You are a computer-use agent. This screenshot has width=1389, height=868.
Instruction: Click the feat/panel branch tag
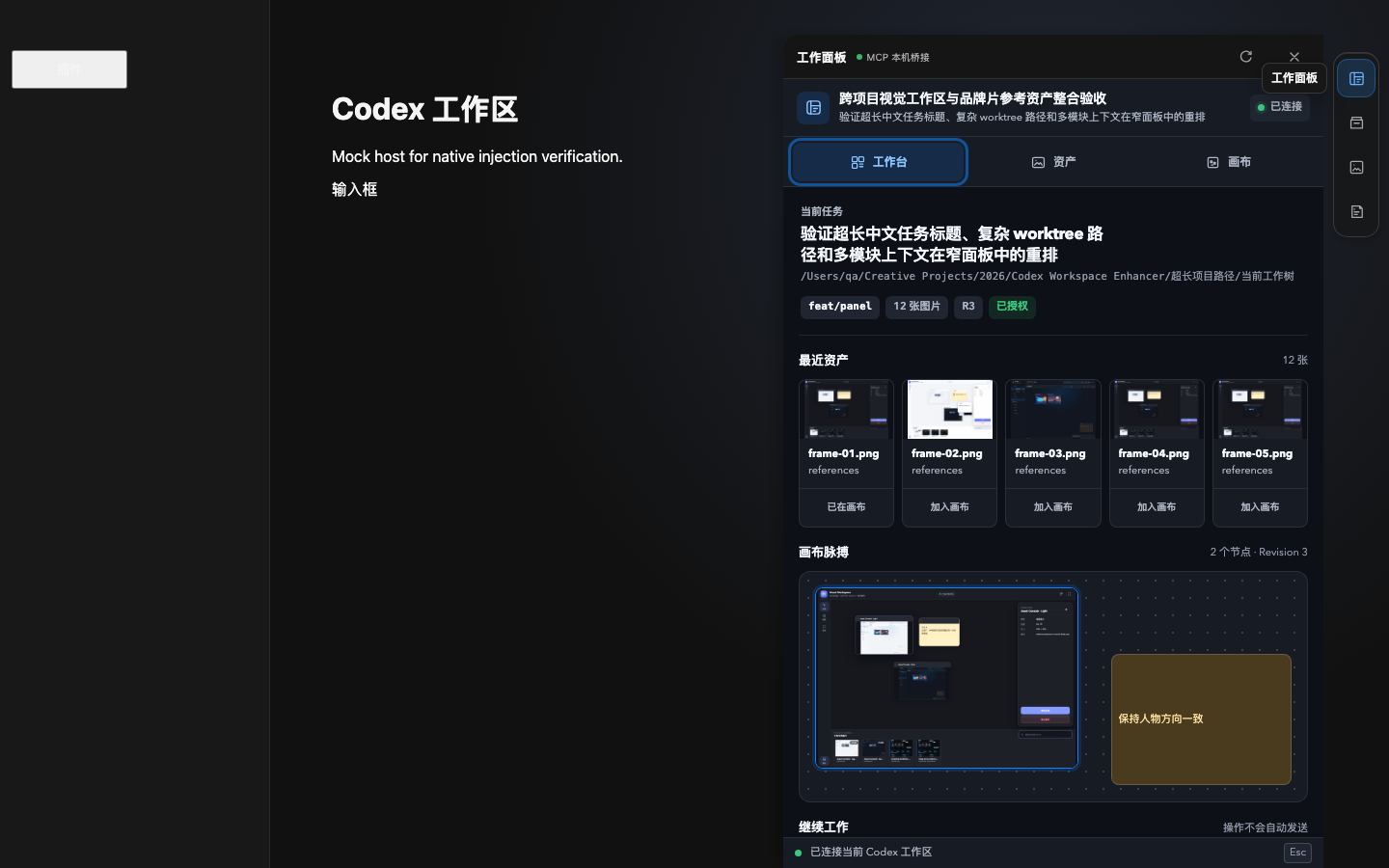pos(840,307)
